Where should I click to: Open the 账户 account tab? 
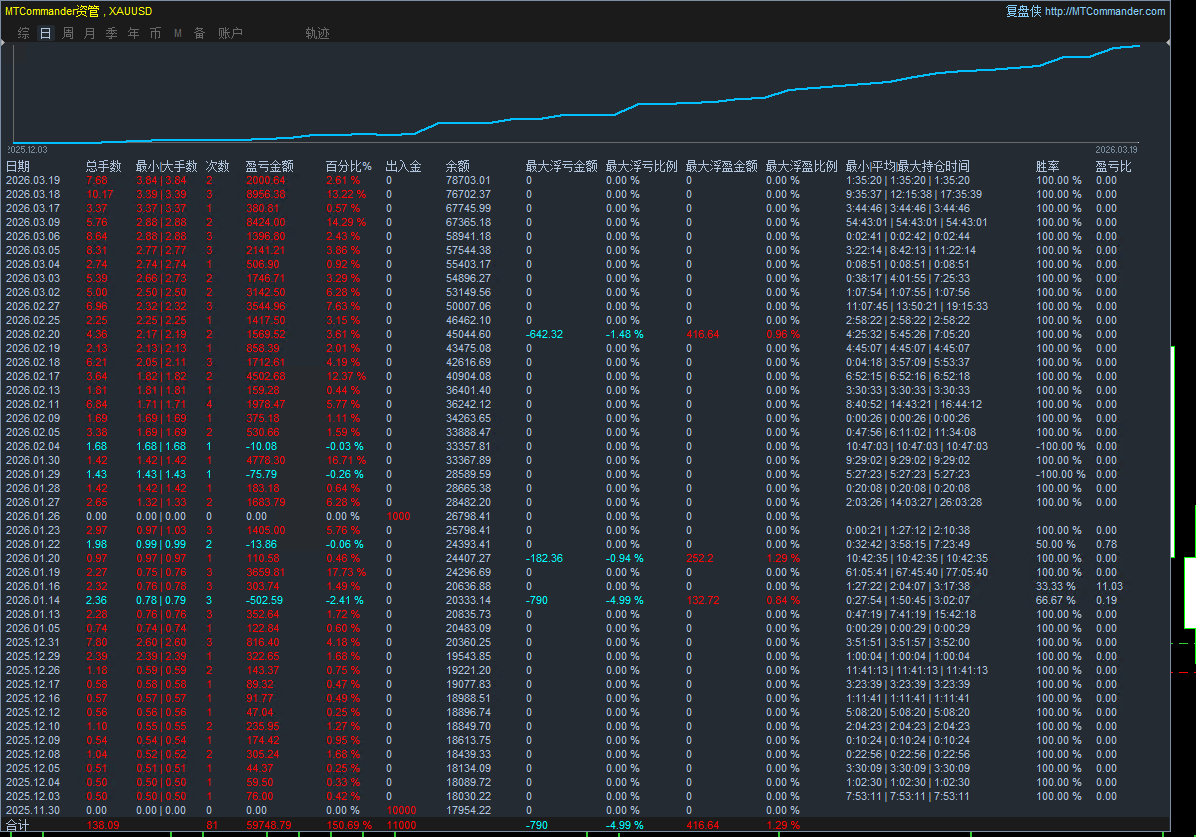point(230,33)
